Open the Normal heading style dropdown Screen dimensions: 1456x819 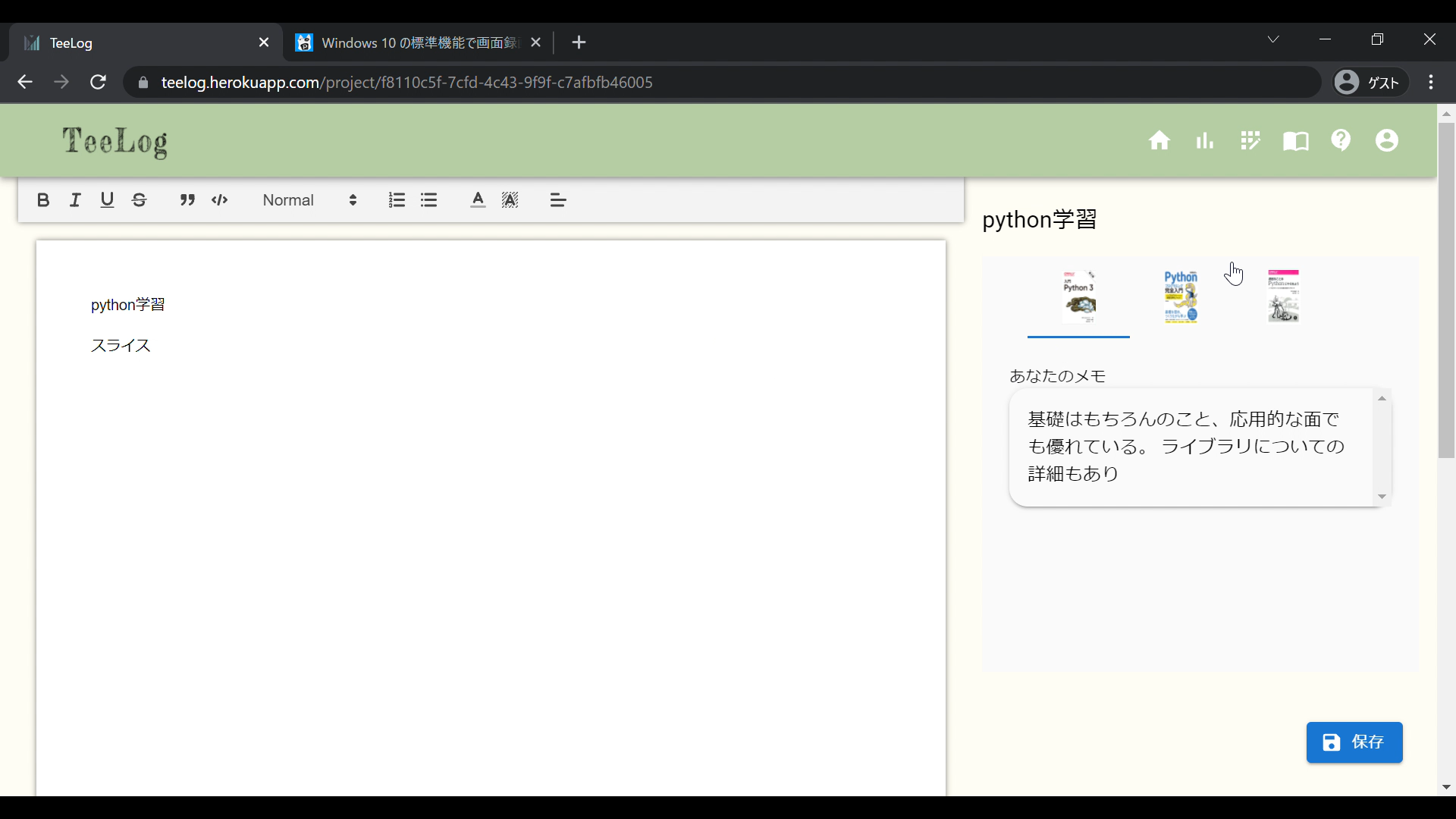point(309,200)
